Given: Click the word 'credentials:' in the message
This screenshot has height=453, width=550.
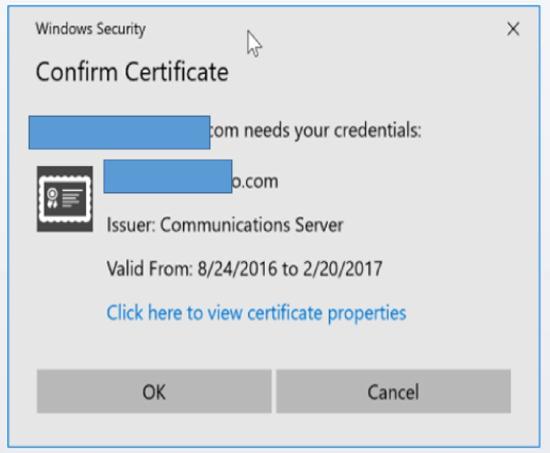Looking at the screenshot, I should pyautogui.click(x=377, y=131).
